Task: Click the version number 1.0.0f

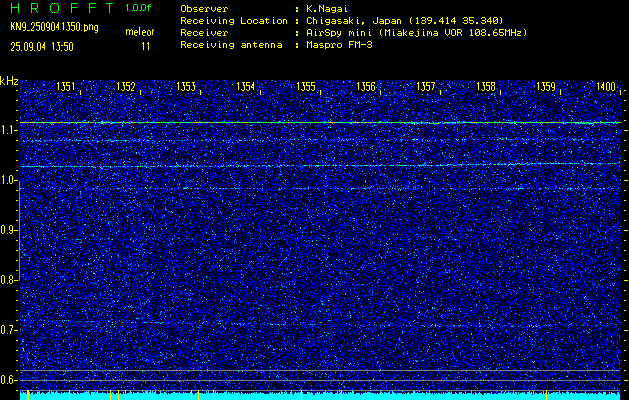Action: 138,8
